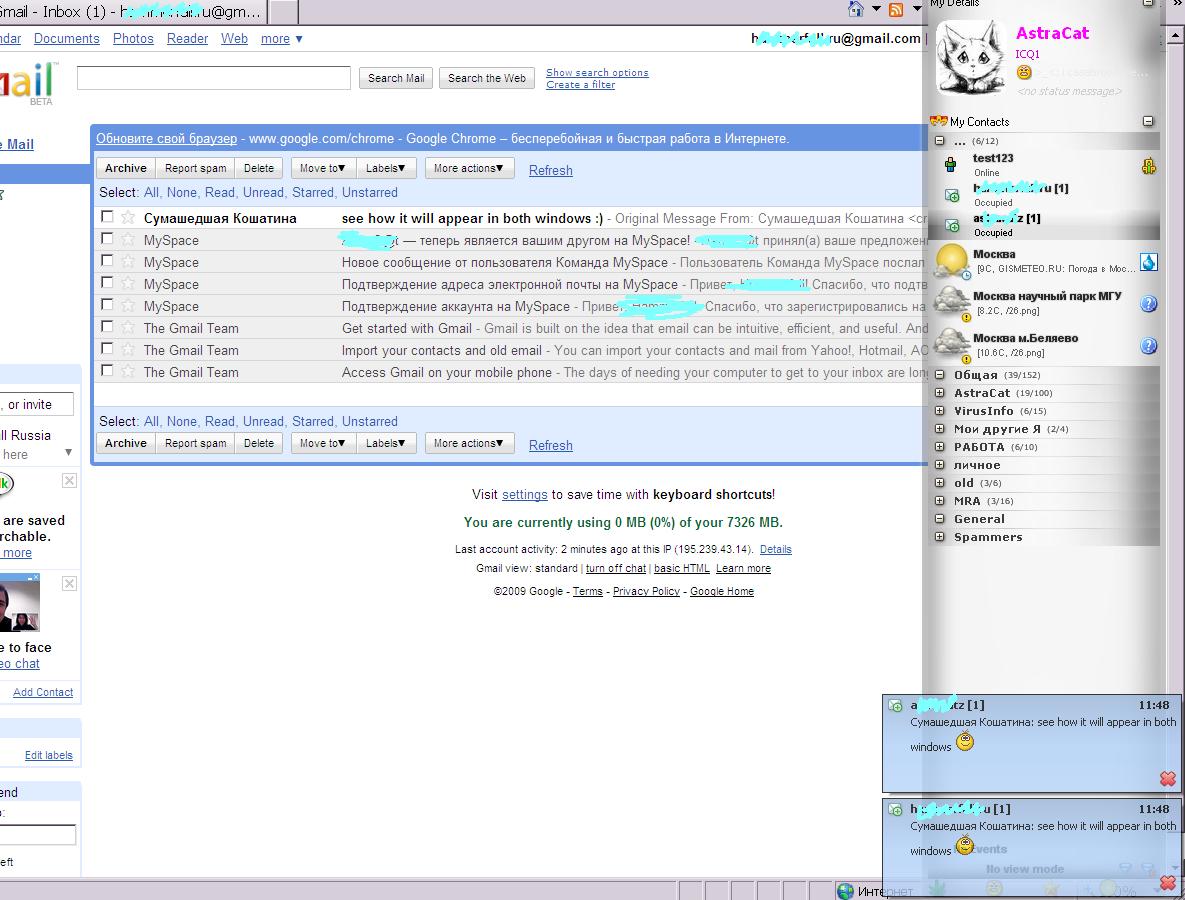
Task: Focus the Gmail search input field
Action: (x=214, y=78)
